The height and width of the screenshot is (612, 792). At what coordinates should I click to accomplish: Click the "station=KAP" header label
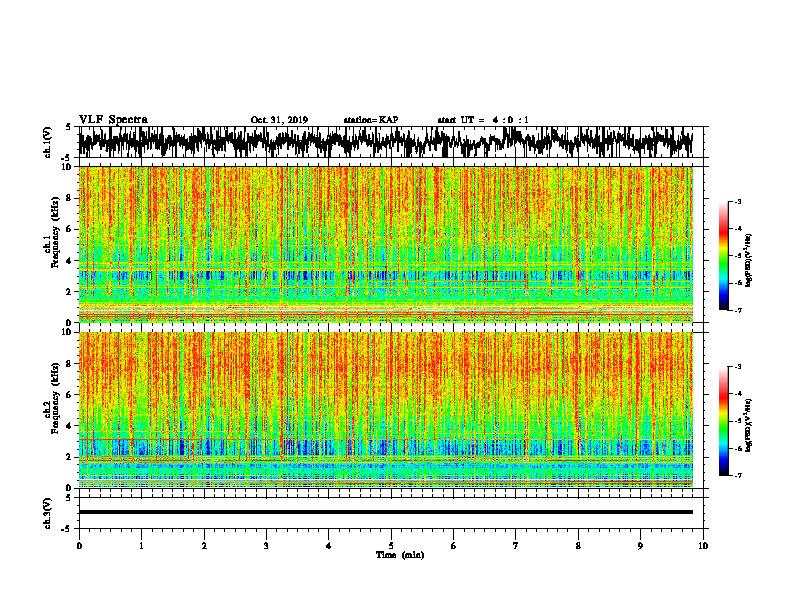371,120
